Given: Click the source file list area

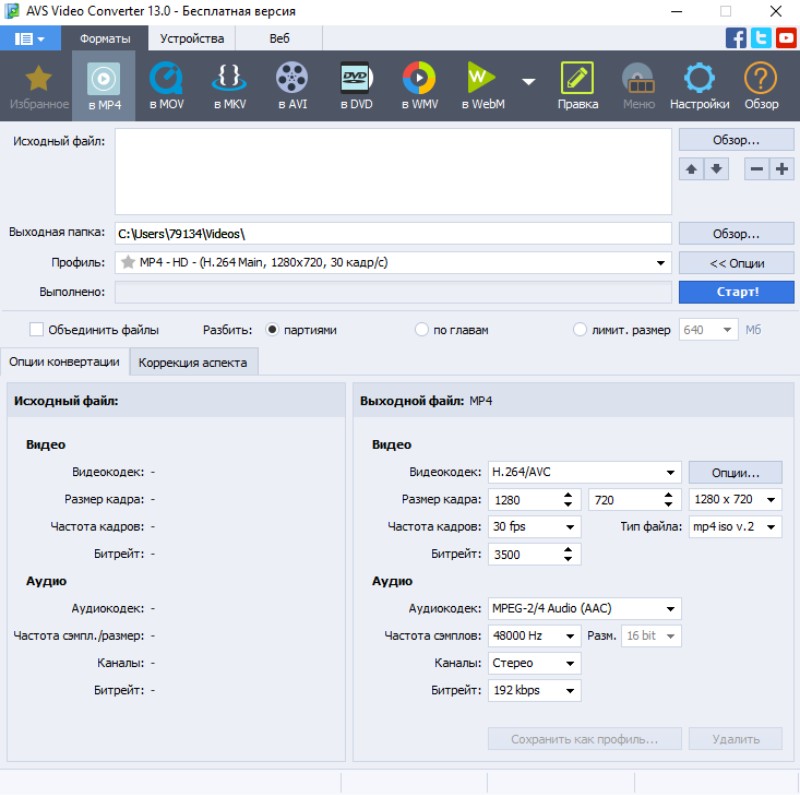Looking at the screenshot, I should click(x=393, y=171).
